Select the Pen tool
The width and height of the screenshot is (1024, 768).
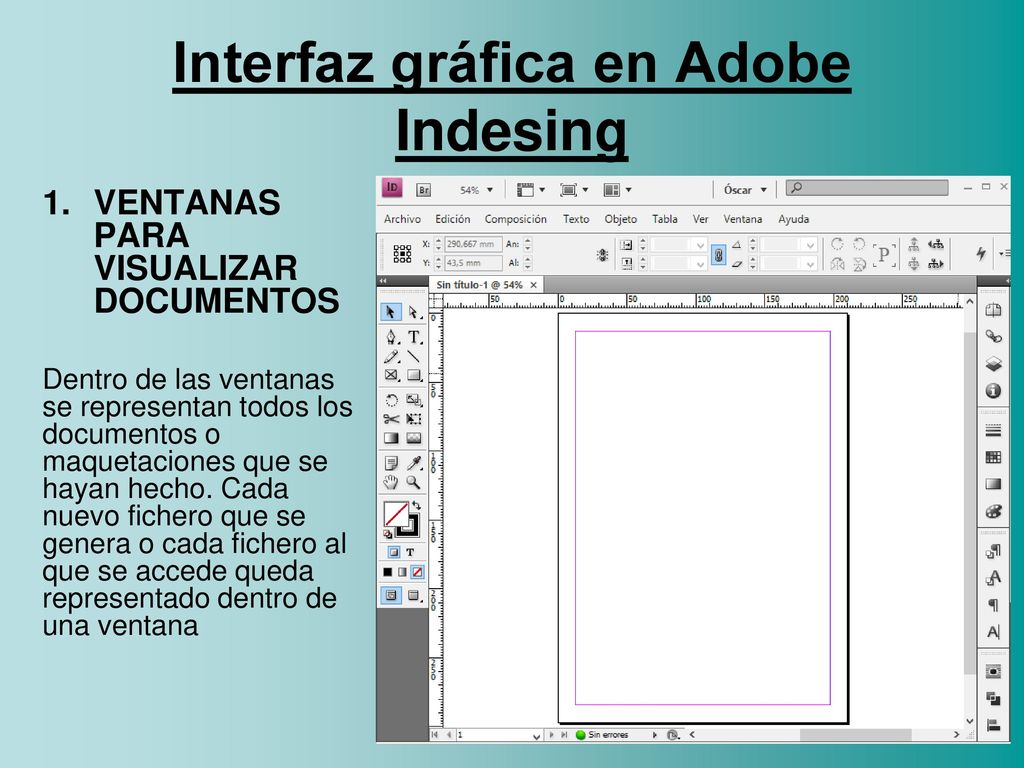391,337
